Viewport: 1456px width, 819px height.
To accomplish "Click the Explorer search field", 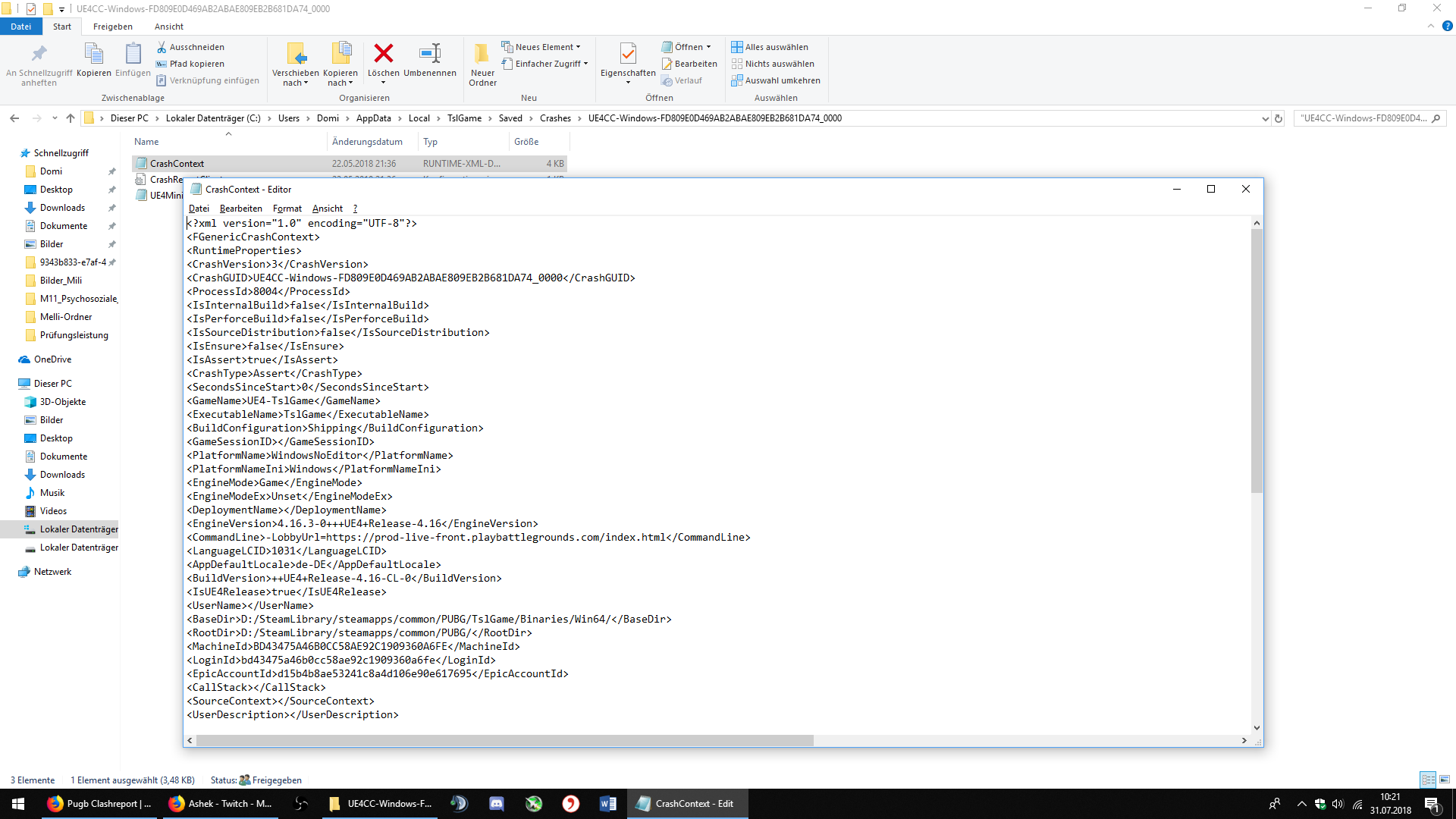I will coord(1370,118).
